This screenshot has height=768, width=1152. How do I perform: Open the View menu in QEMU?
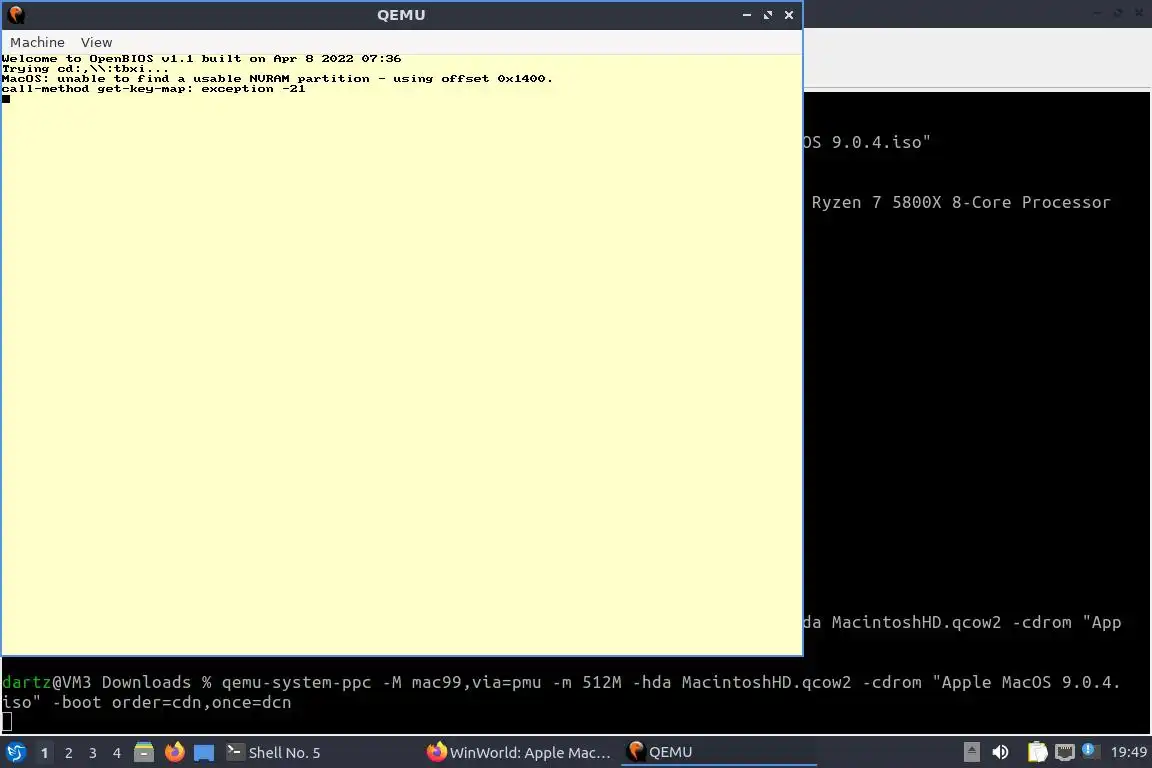(x=96, y=43)
